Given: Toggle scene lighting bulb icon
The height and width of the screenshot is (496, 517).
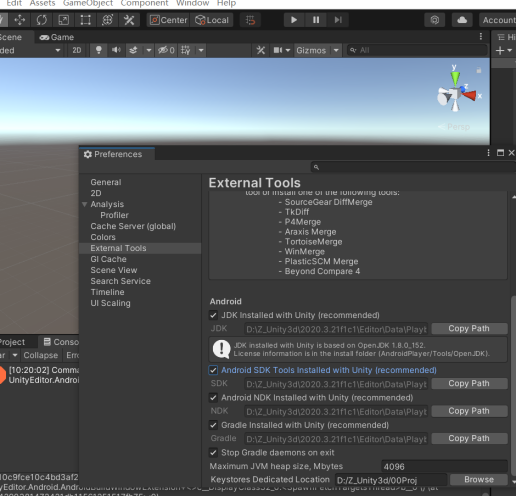Looking at the screenshot, I should click(x=99, y=50).
